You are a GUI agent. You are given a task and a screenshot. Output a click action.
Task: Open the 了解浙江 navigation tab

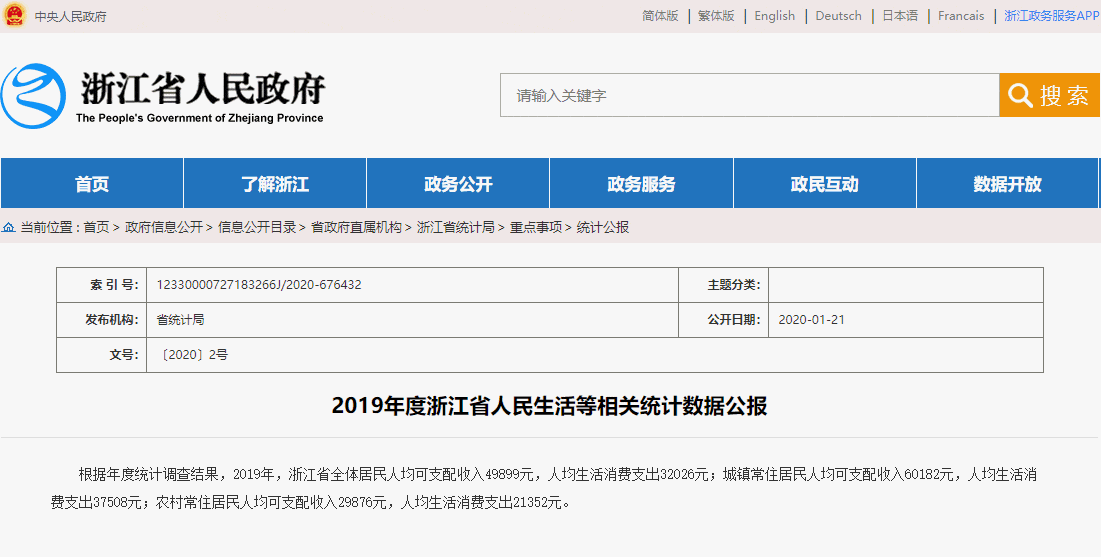(275, 183)
